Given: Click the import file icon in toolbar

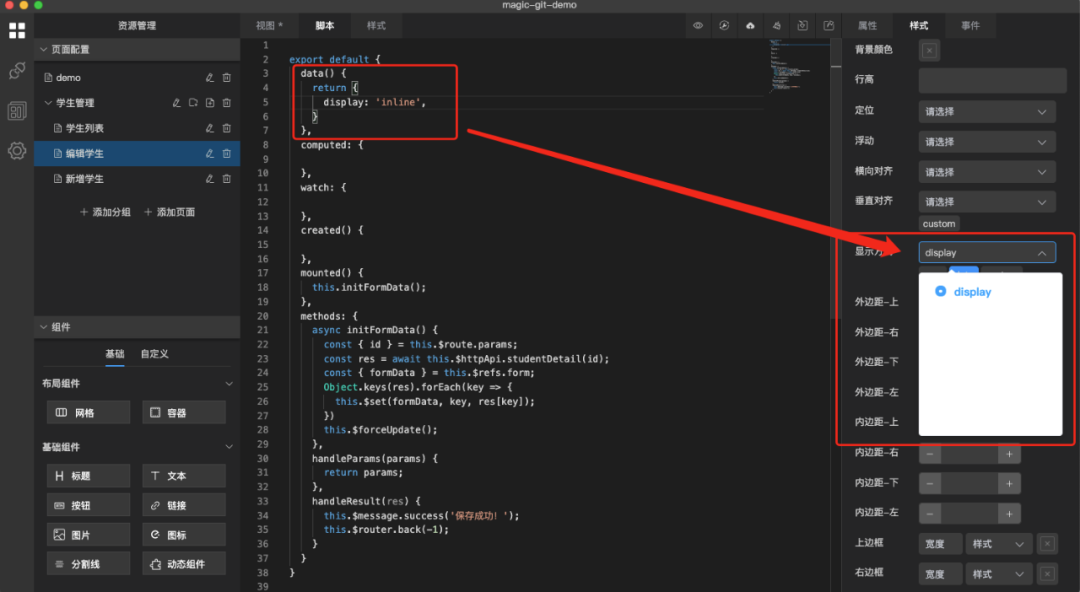Looking at the screenshot, I should coord(802,25).
